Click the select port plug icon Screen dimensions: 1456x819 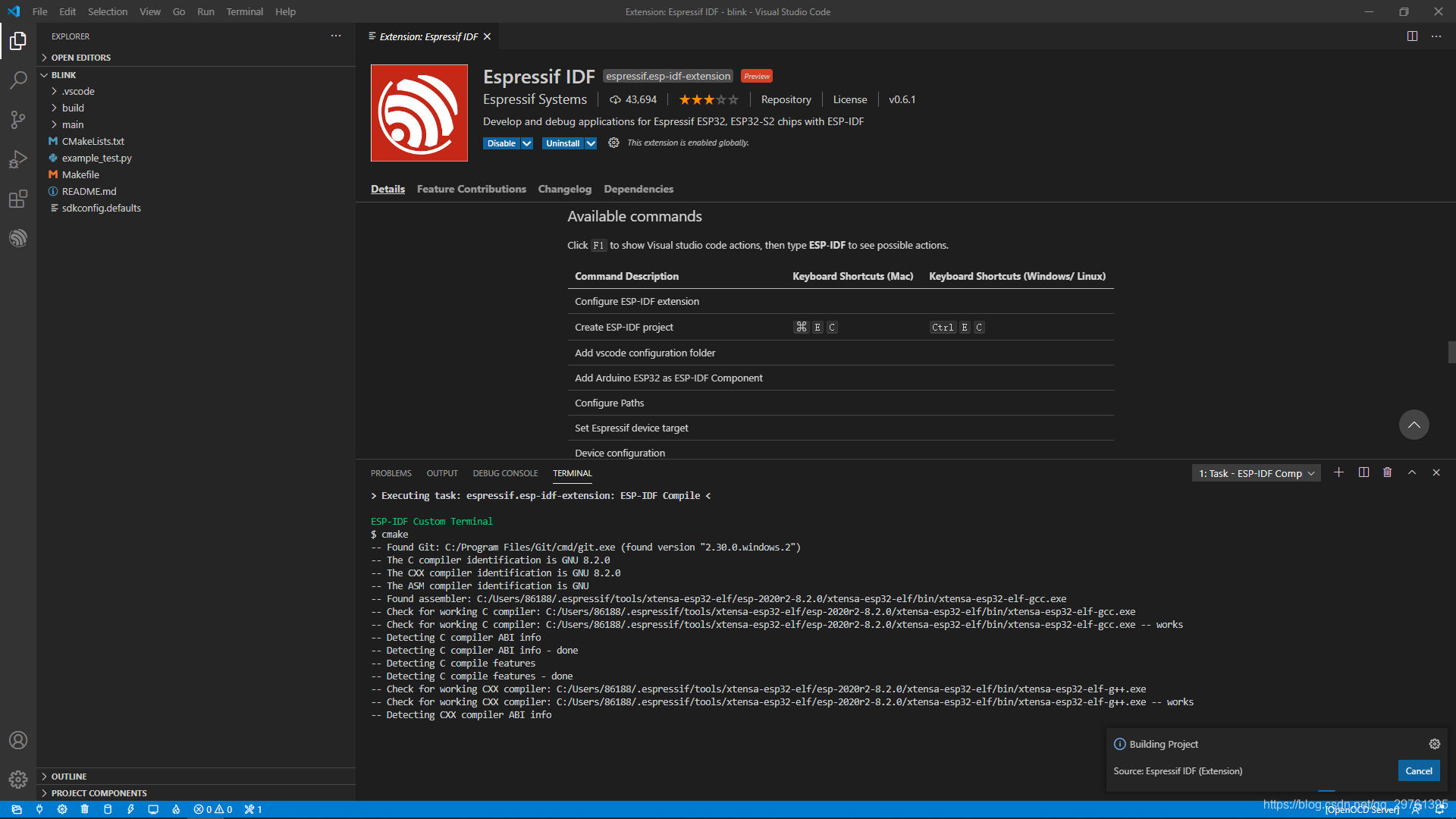(x=39, y=809)
